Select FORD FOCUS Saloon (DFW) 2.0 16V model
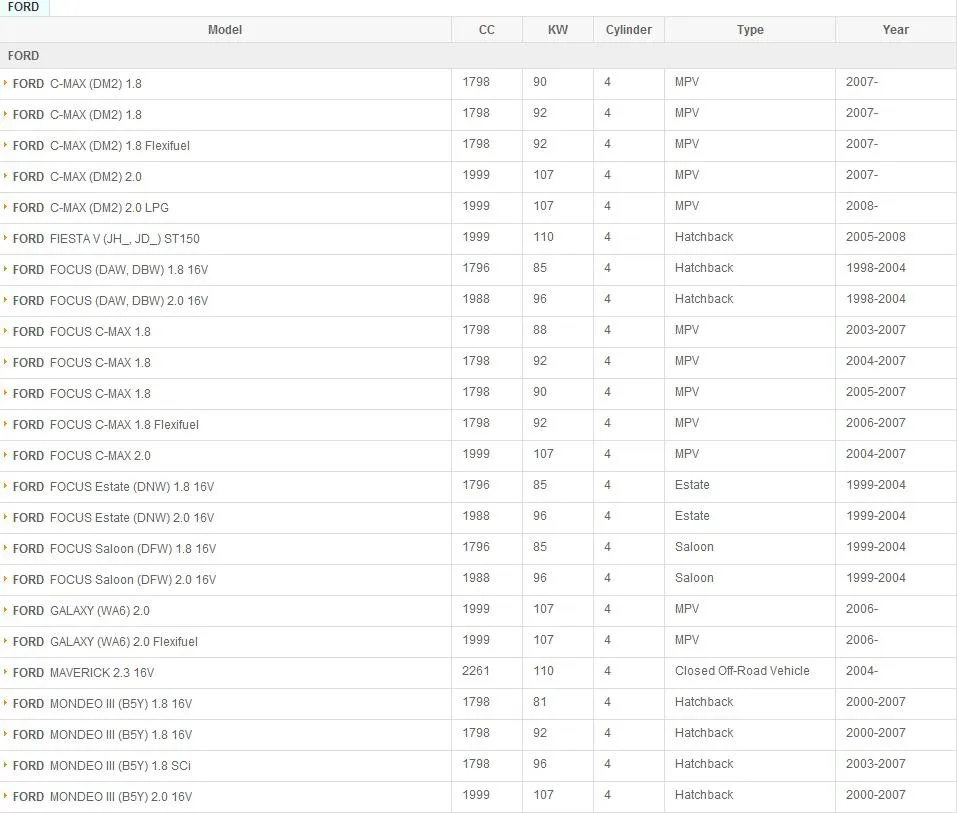The width and height of the screenshot is (957, 813). click(114, 580)
